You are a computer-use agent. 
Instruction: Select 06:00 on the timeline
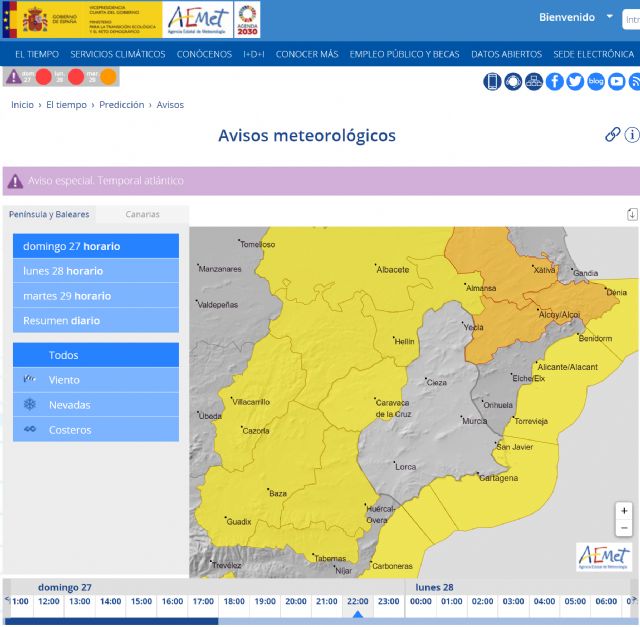[606, 601]
